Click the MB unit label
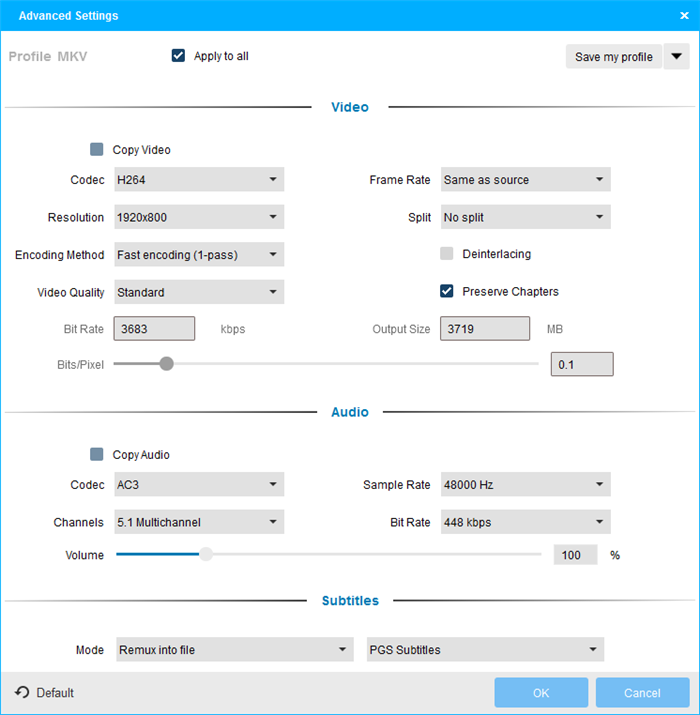700x715 pixels. (x=555, y=329)
